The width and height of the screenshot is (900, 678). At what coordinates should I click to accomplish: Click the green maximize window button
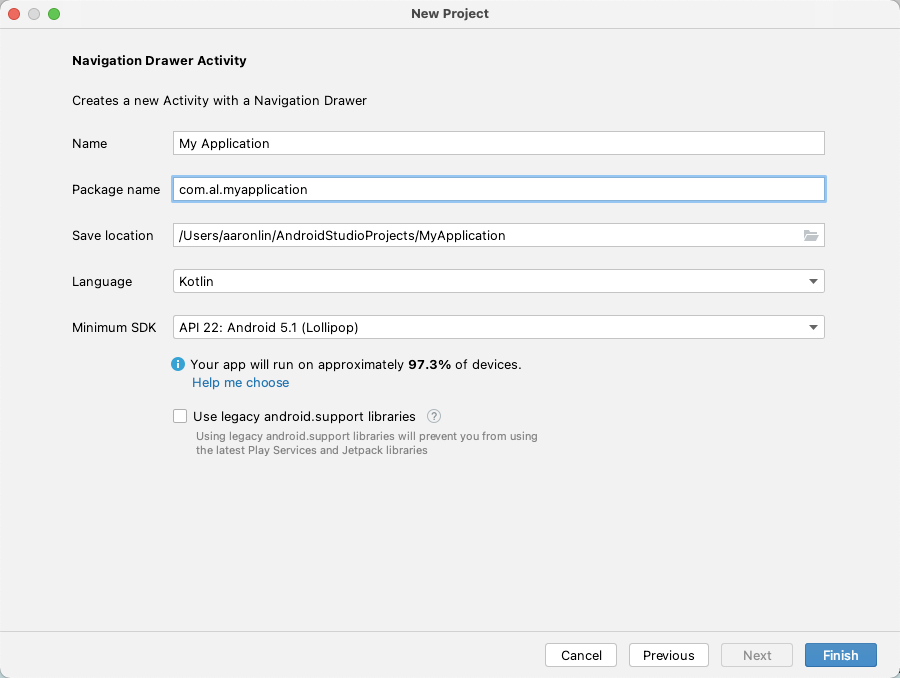[x=54, y=14]
